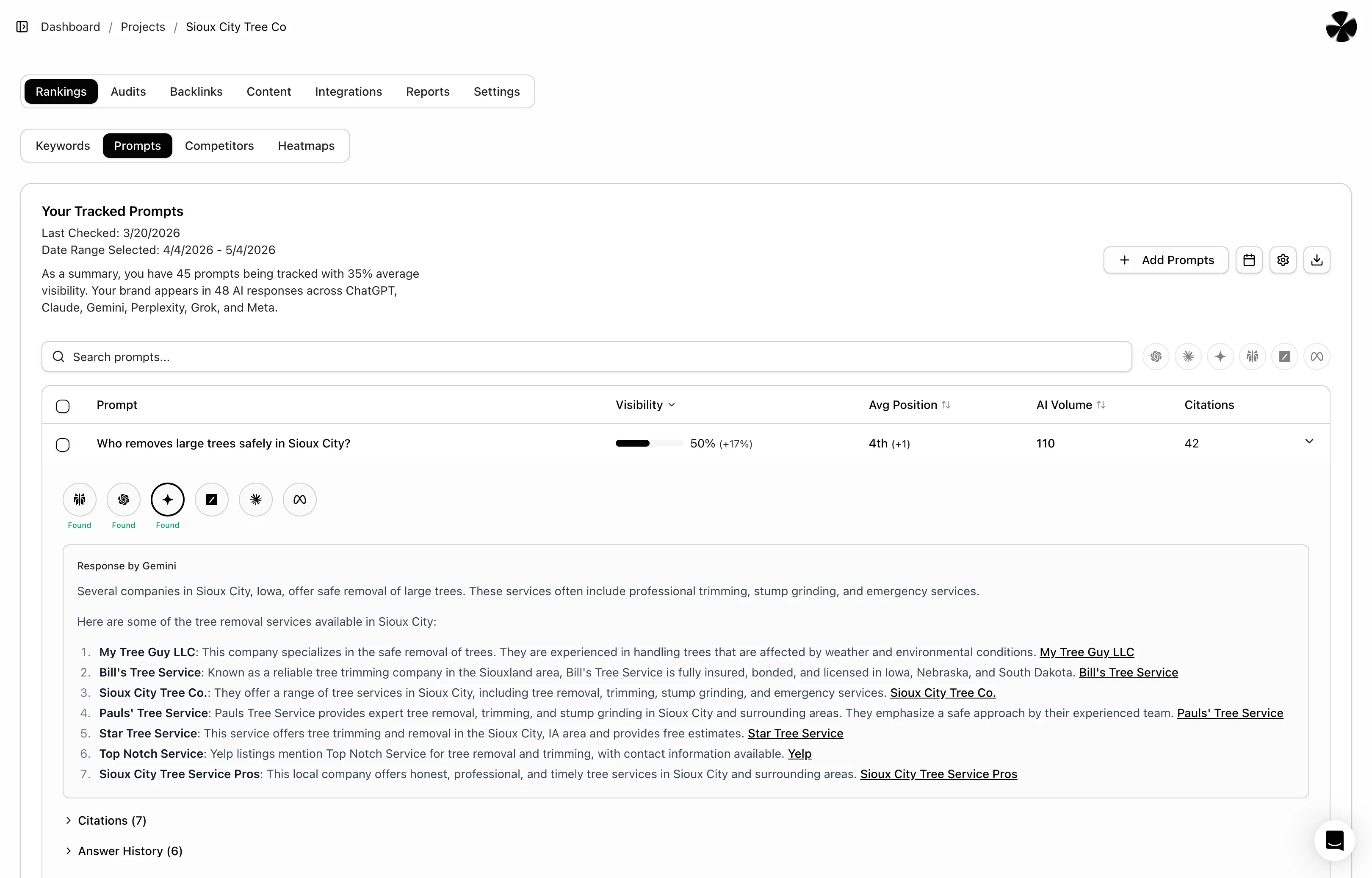Show Perplexity response for the prompt
The width and height of the screenshot is (1372, 878).
[79, 500]
